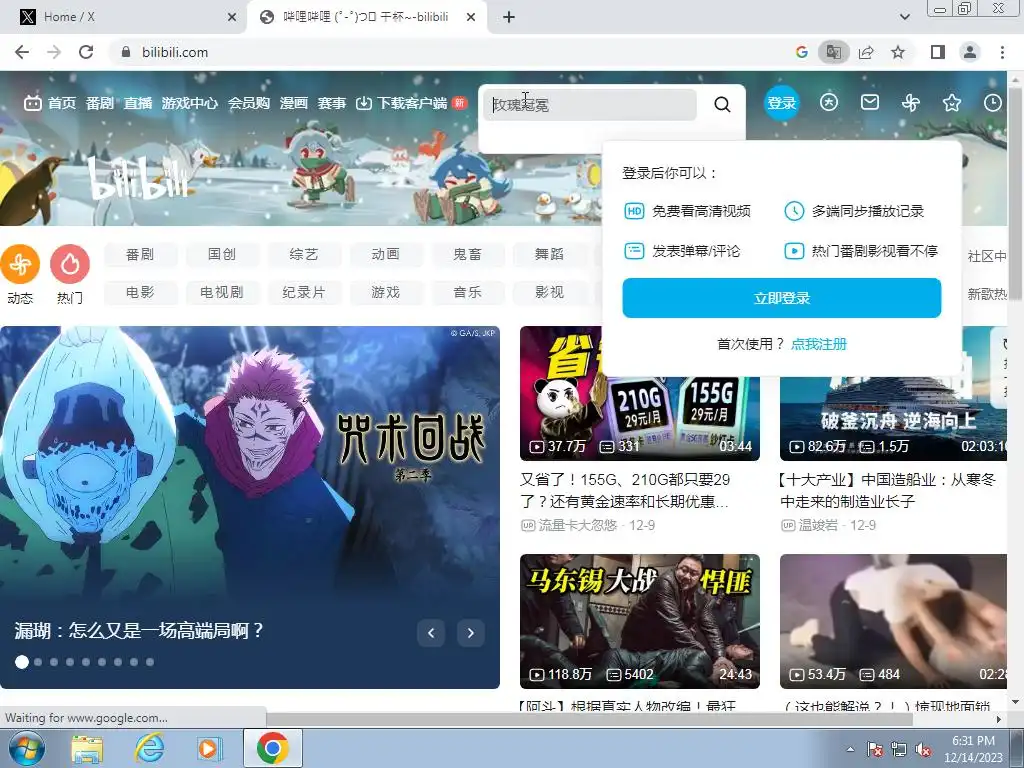Open video title 又省了！155G、210G都只要29
This screenshot has height=768, width=1024.
tap(624, 490)
